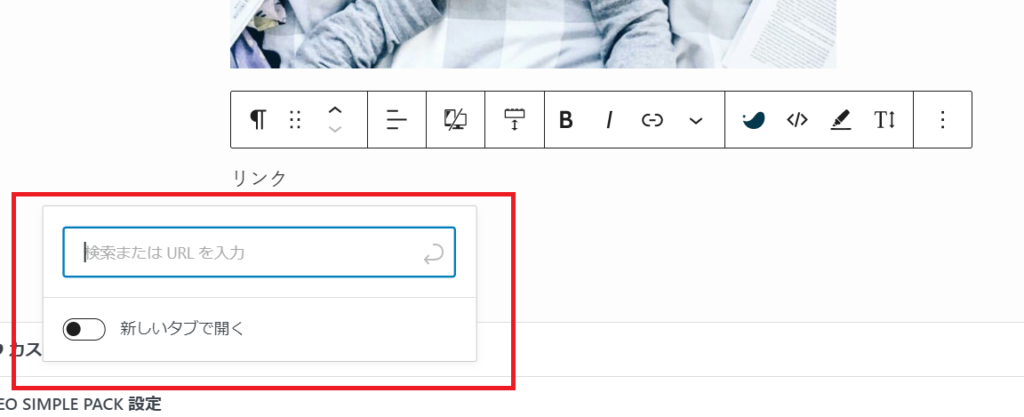Apply inline code formatting
The width and height of the screenshot is (1024, 417).
(797, 120)
